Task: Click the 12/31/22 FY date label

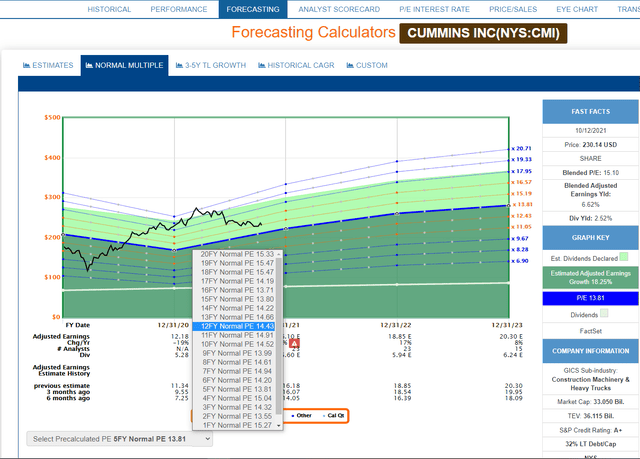Action: (x=396, y=325)
